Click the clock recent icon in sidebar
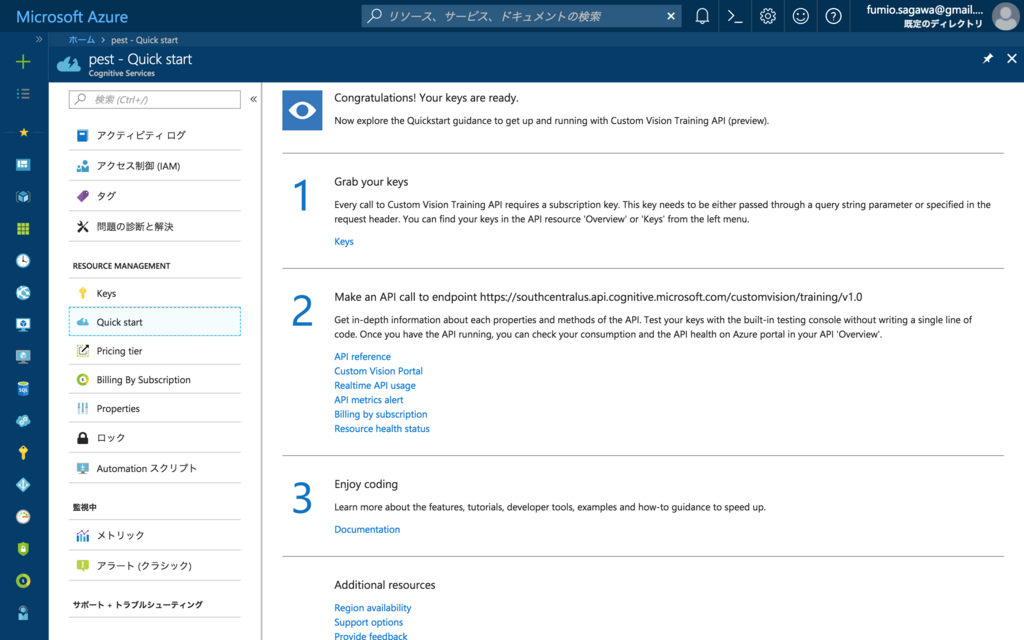Image resolution: width=1024 pixels, height=640 pixels. point(24,261)
